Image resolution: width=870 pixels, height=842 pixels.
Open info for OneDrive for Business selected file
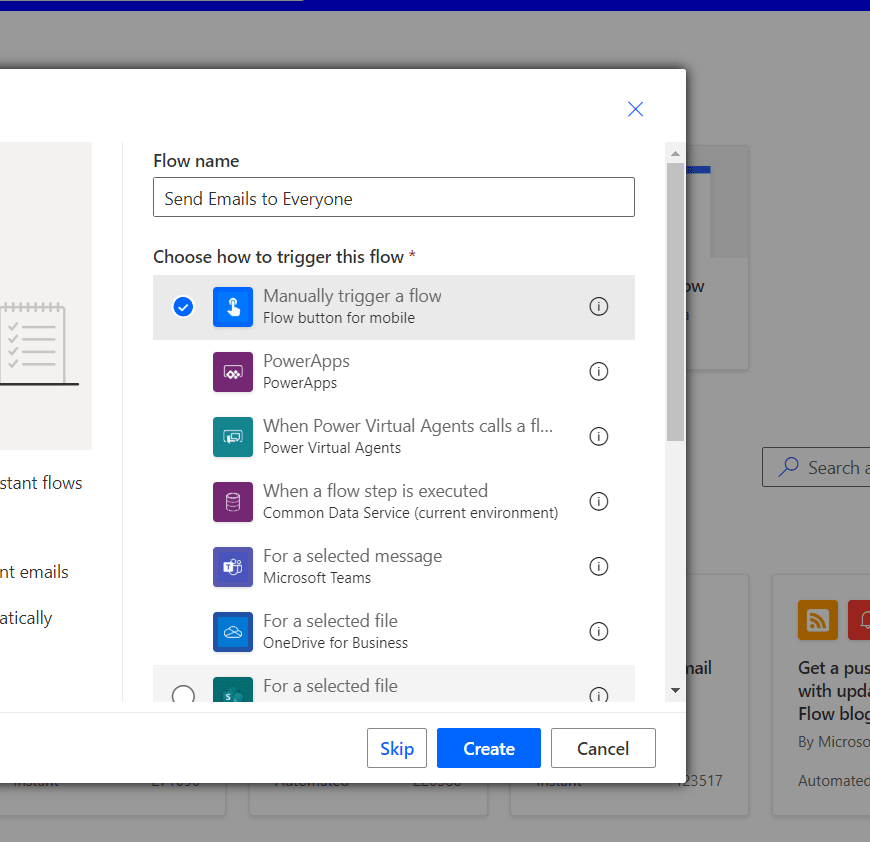tap(599, 631)
